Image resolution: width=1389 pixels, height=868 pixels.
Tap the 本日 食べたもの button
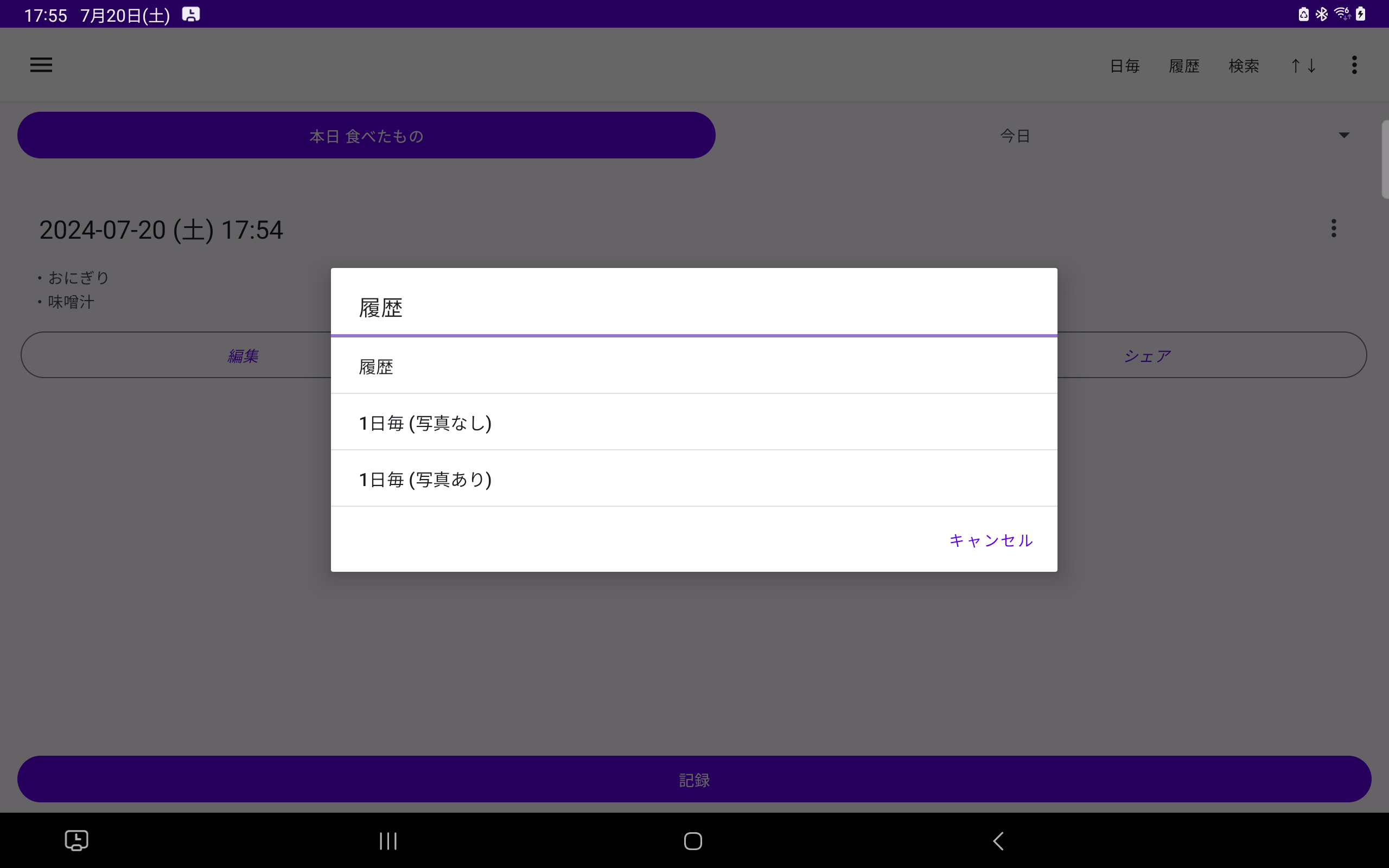coord(366,136)
